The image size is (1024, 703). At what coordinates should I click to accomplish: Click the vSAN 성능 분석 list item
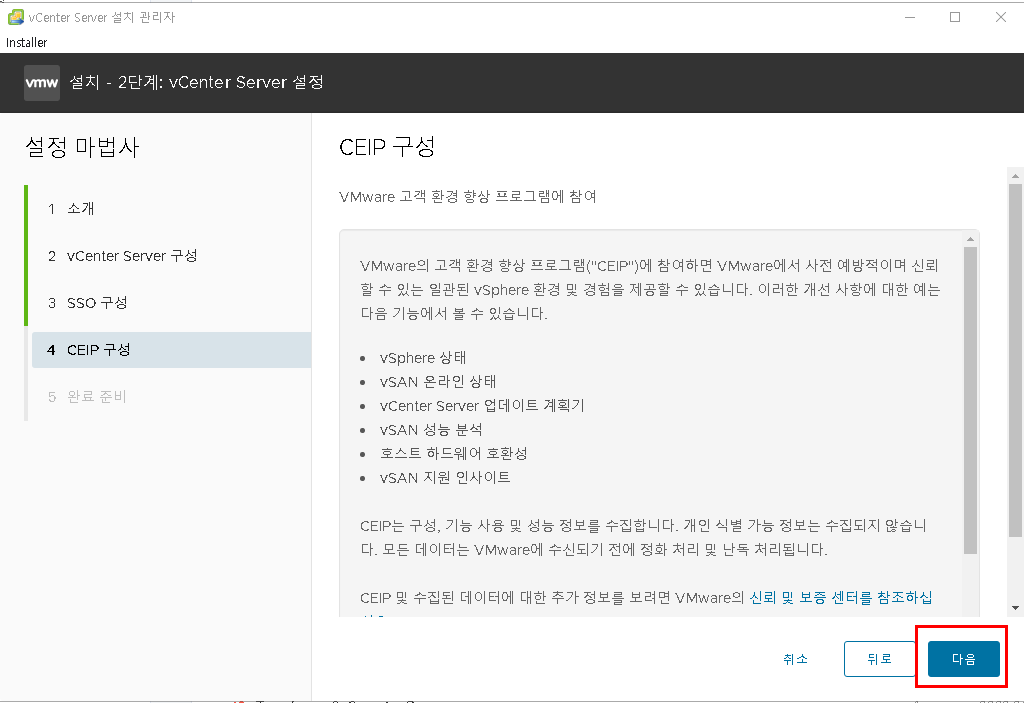(x=431, y=429)
